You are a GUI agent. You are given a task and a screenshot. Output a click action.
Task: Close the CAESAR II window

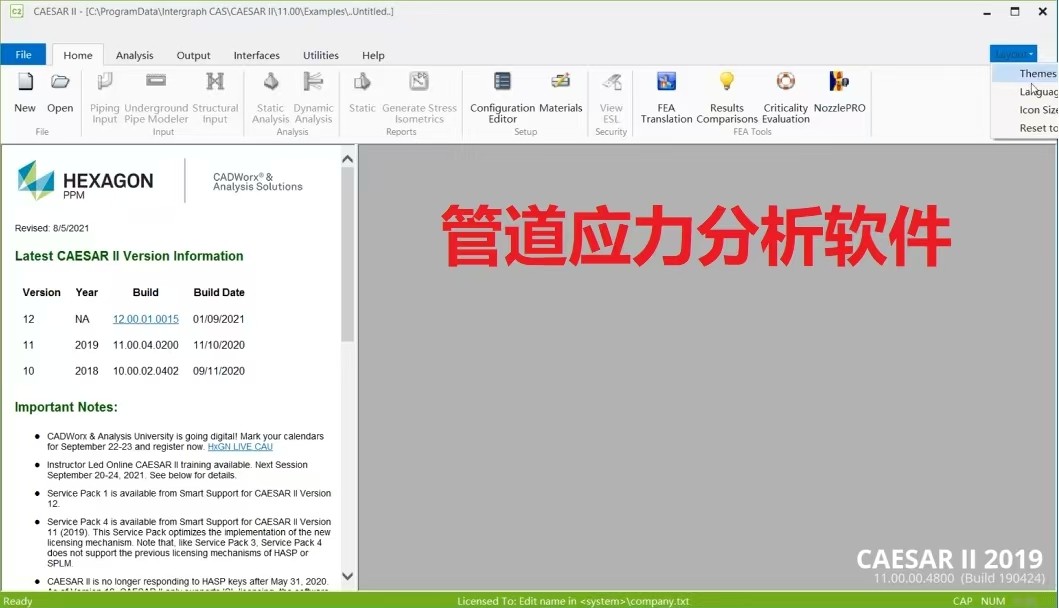[x=1043, y=11]
